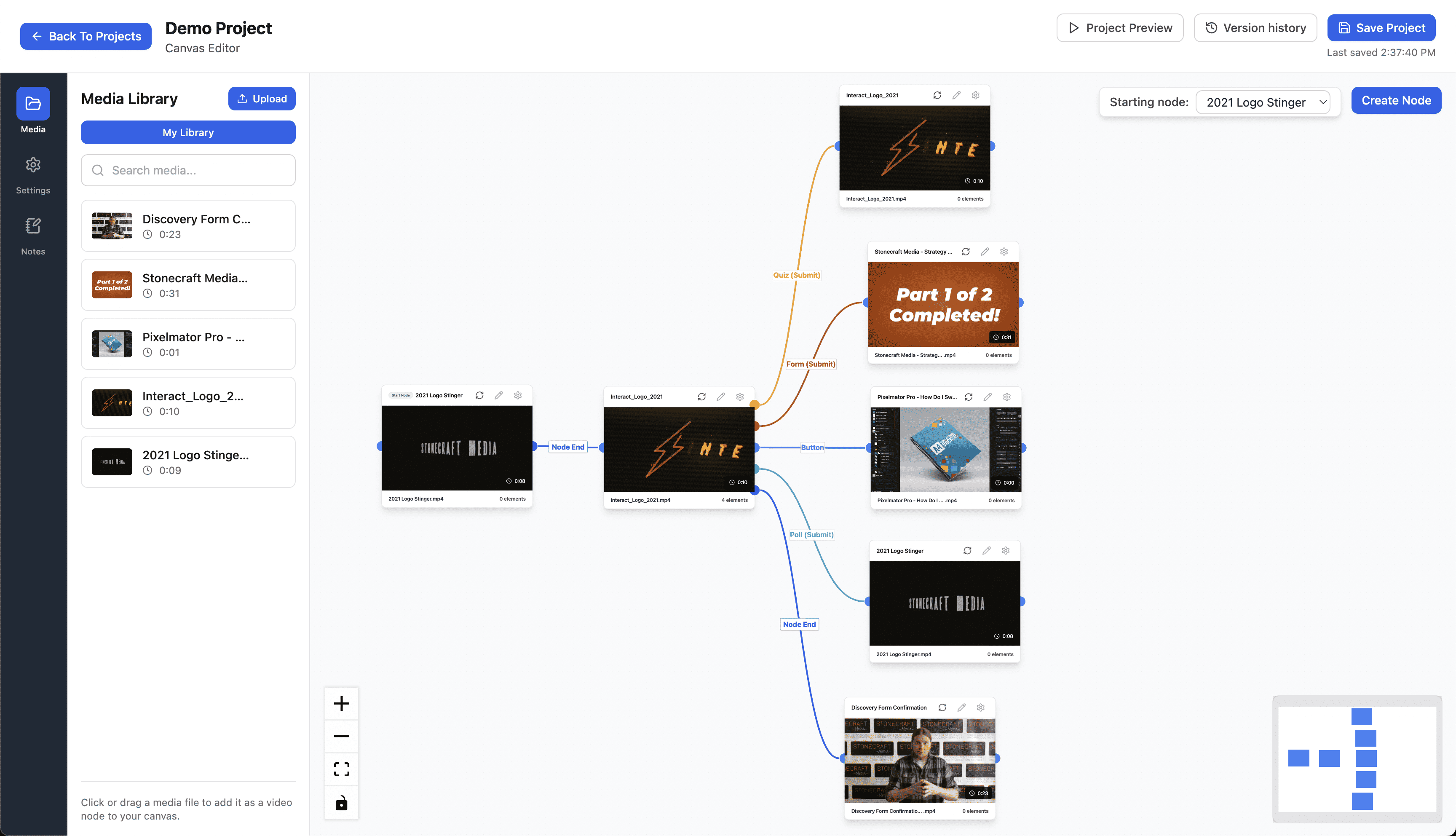The image size is (1456, 836).
Task: Click Project Preview button
Action: click(x=1120, y=27)
